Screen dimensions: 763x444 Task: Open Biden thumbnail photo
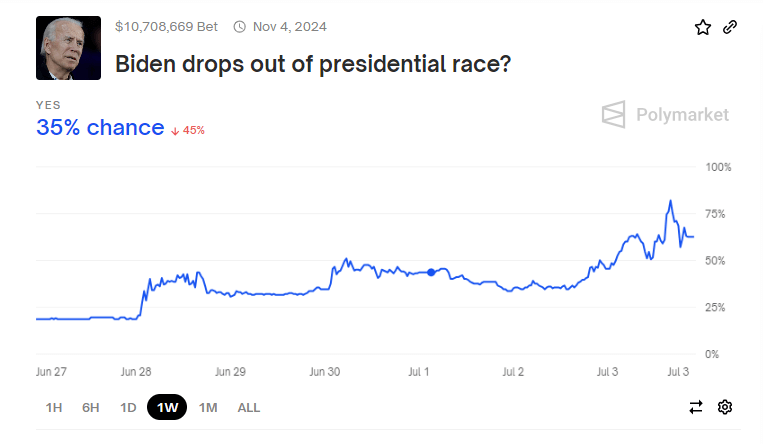pos(68,48)
